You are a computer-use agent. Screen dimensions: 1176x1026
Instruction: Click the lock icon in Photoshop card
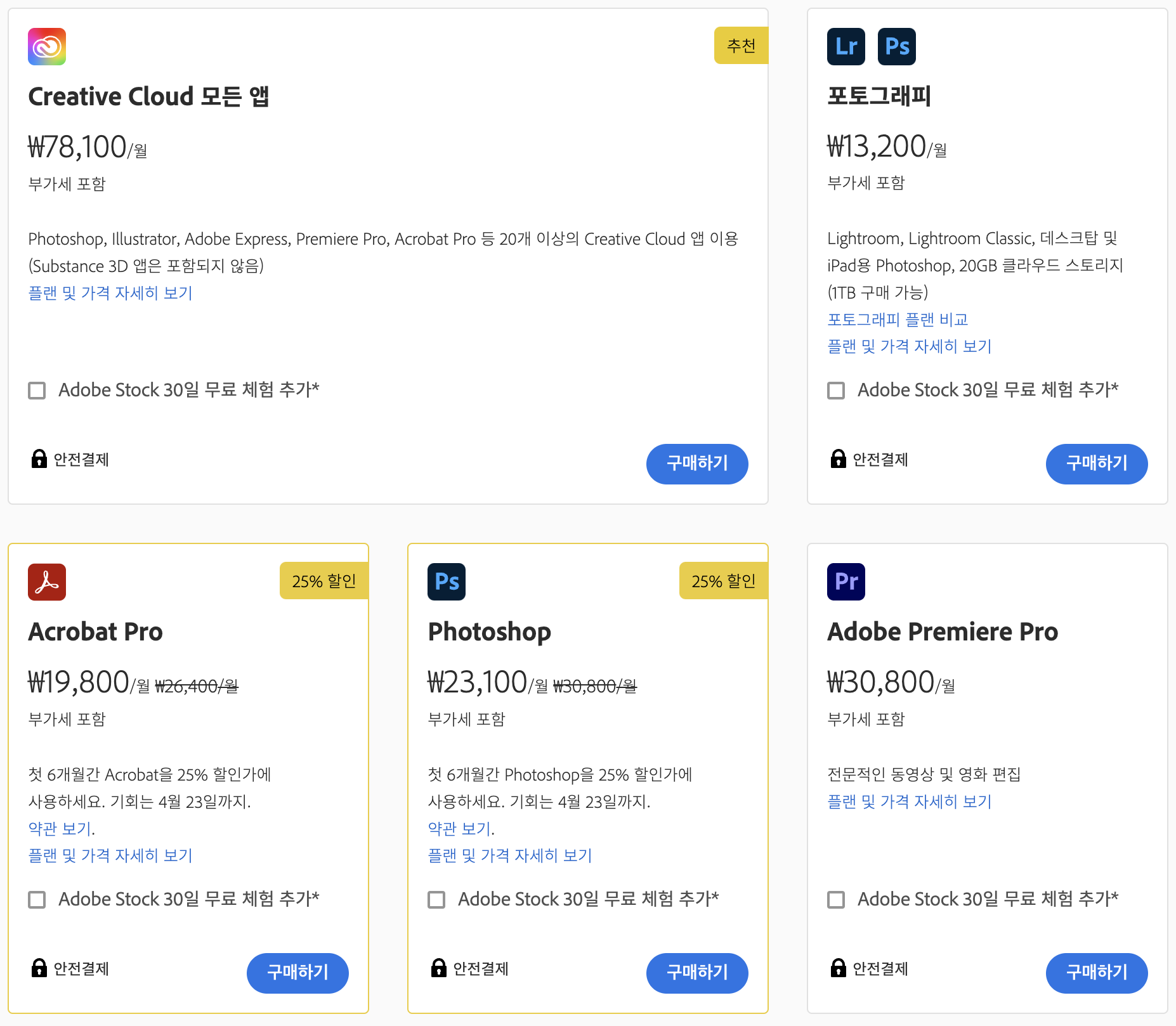[439, 968]
